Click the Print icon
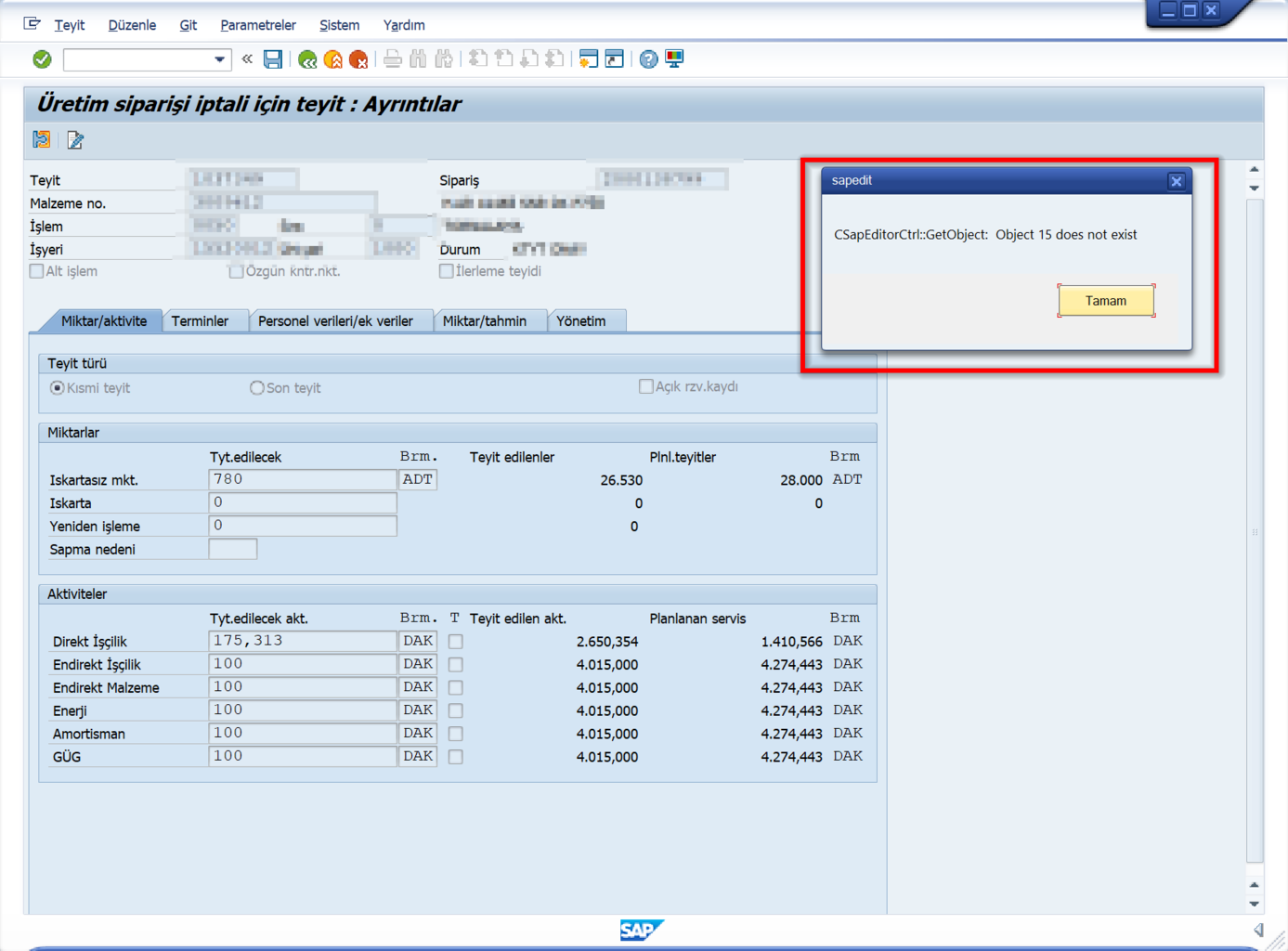 [x=393, y=59]
